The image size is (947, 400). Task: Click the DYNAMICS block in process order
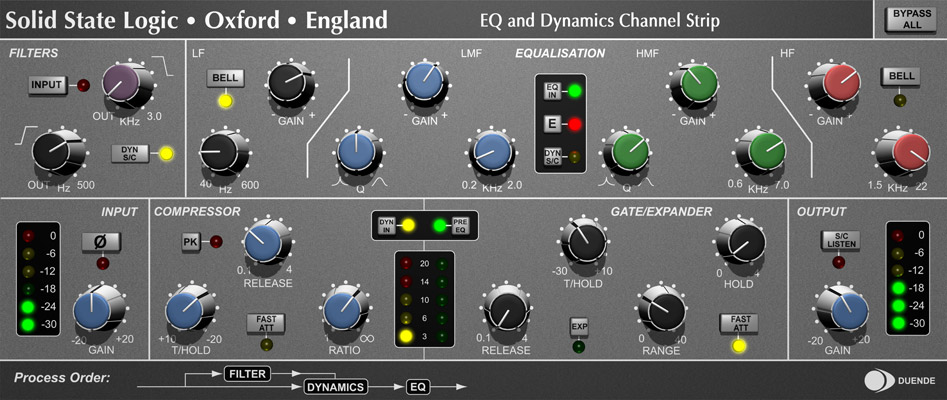(335, 386)
